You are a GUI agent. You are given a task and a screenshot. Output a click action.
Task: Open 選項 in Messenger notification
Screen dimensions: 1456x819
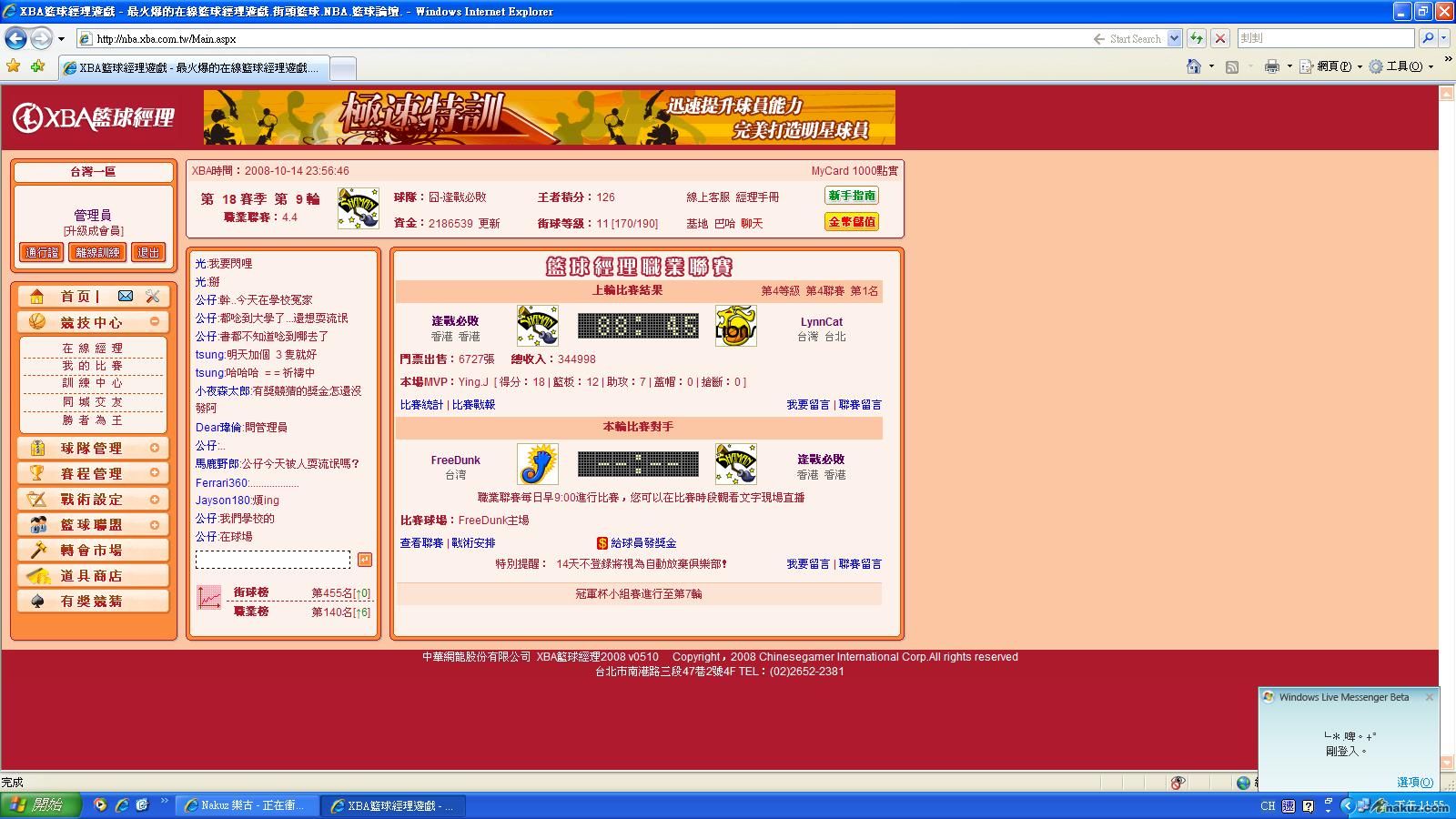[1415, 782]
